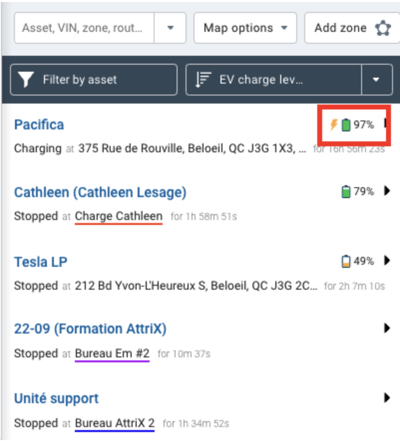Click Cathleen's 79% battery icon

[346, 191]
